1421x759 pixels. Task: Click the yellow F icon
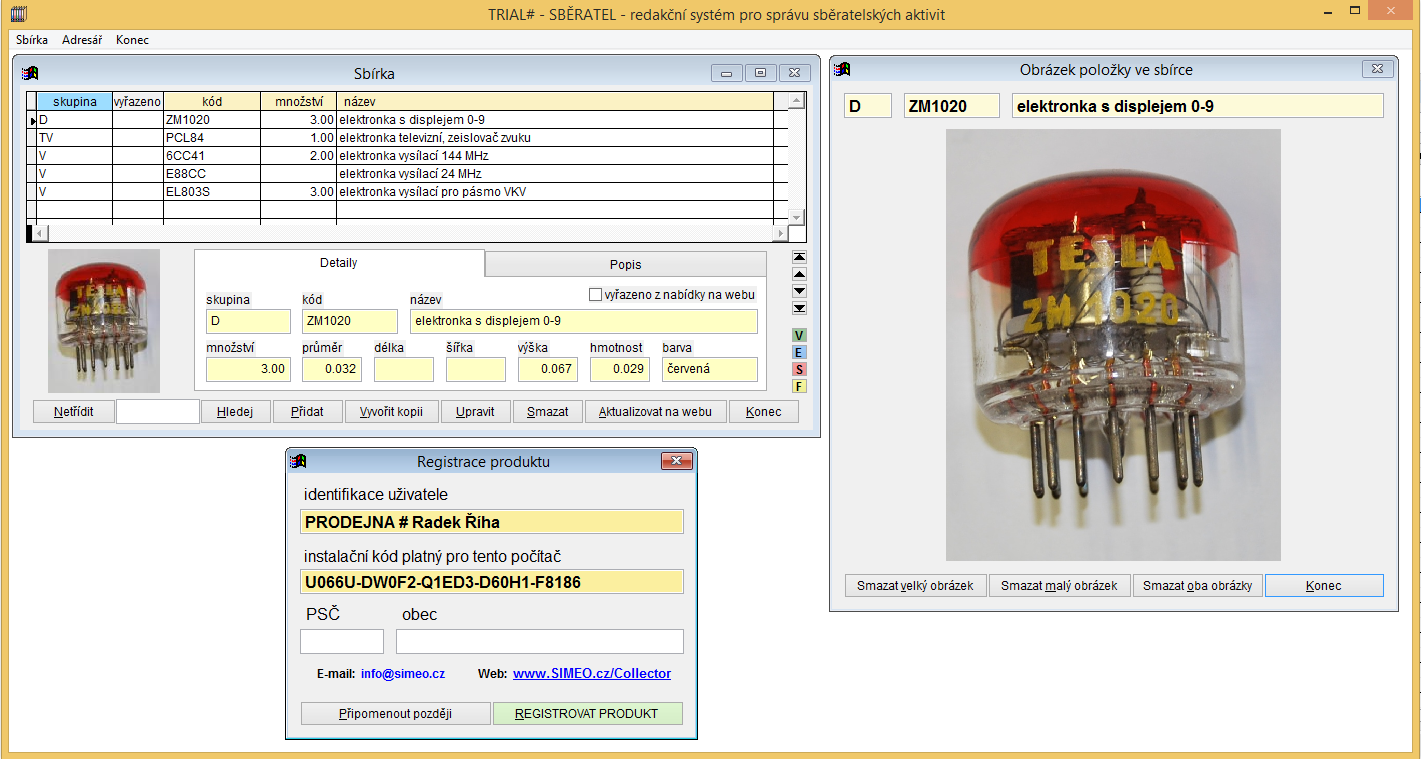click(x=799, y=386)
